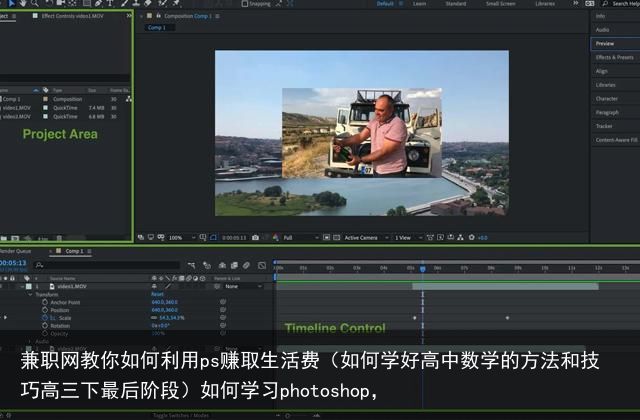Click the timeline layer search field
This screenshot has width=640, height=420.
pyautogui.click(x=107, y=265)
